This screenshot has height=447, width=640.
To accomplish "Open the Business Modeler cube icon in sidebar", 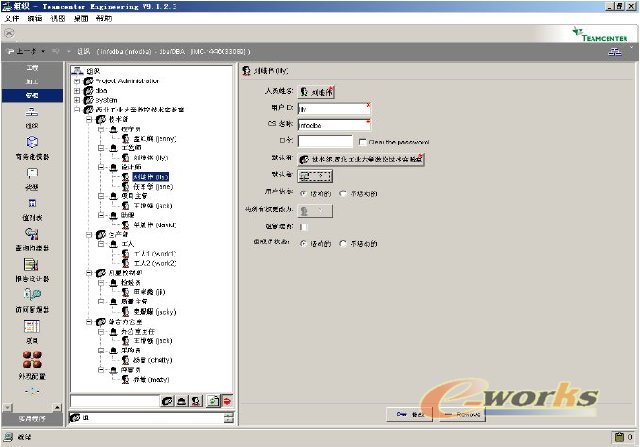I will [32, 144].
